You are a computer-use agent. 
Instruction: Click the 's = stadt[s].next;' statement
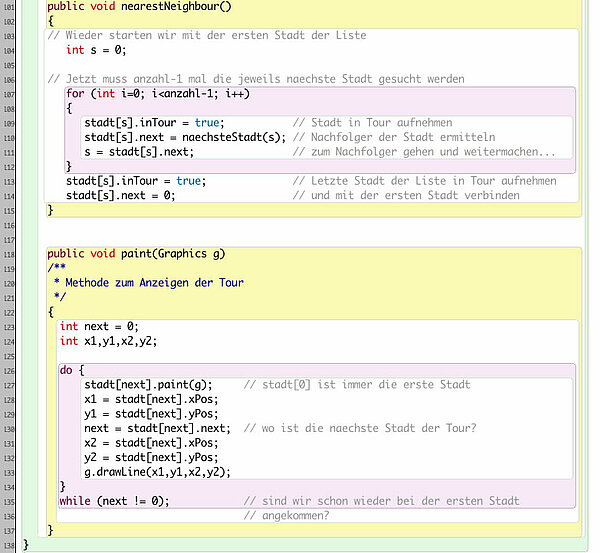pos(139,152)
